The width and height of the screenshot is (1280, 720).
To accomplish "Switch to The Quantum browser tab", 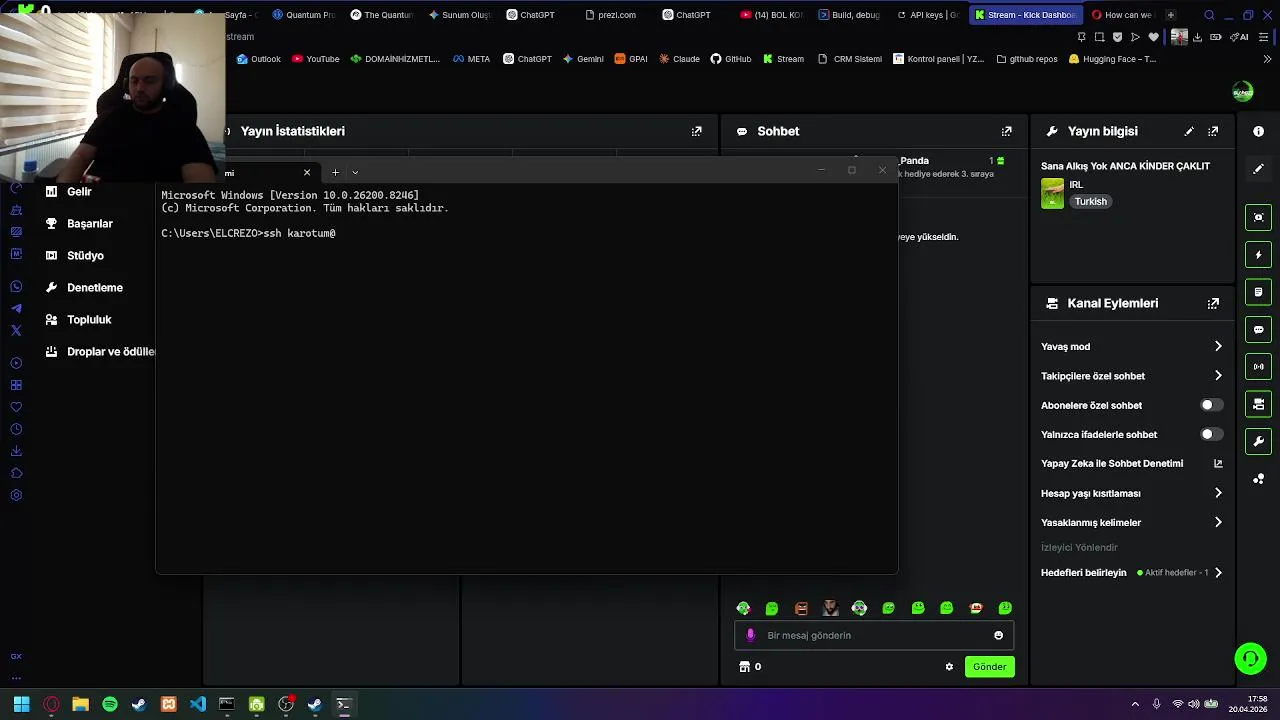I will click(381, 15).
